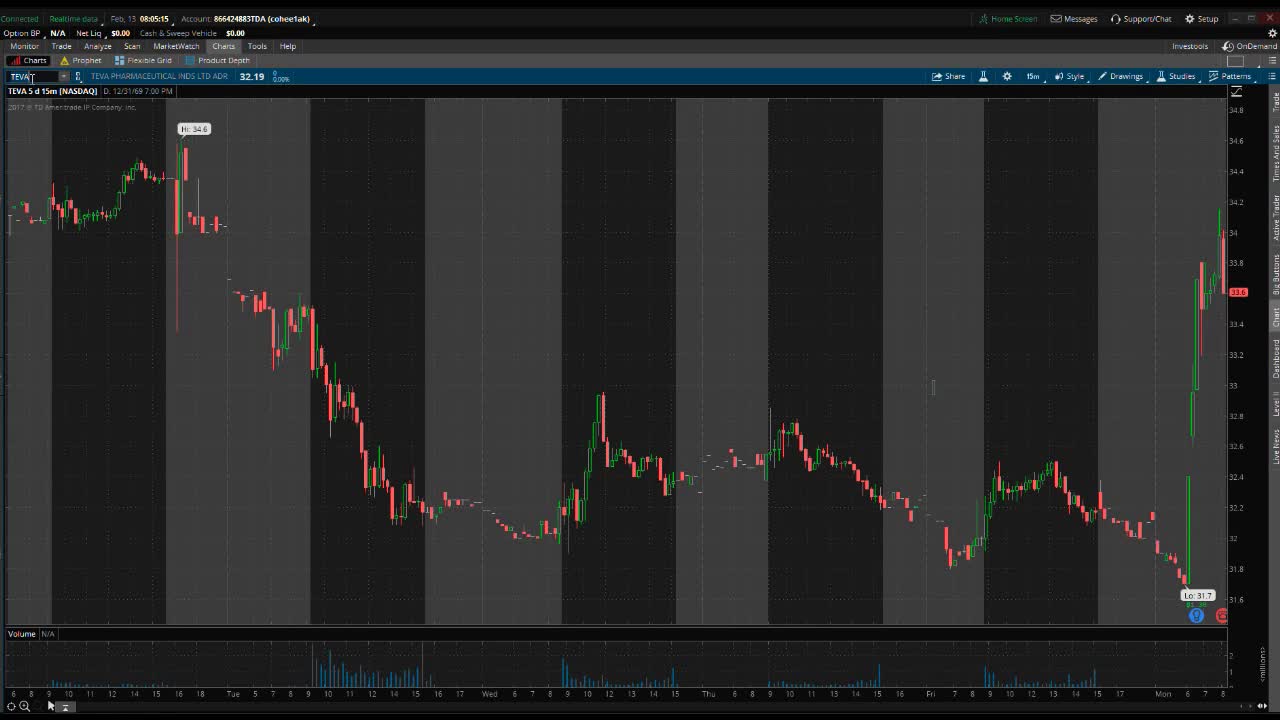
Task: Open the Monitor tab
Action: 24,46
